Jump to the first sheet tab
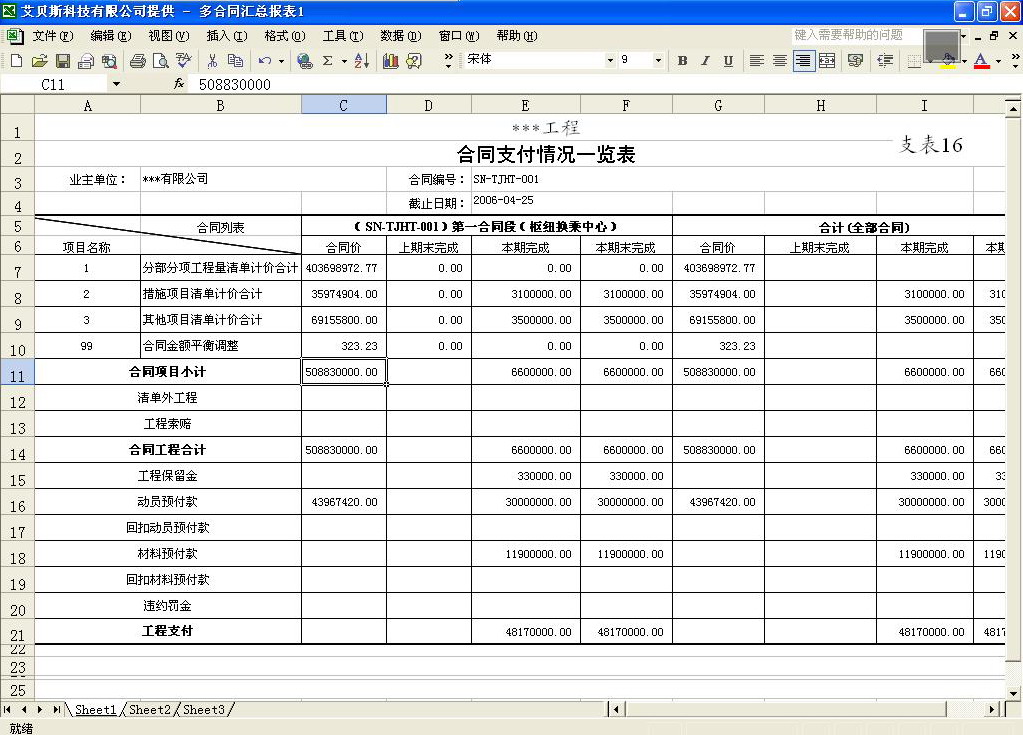The height and width of the screenshot is (735, 1023). 7,710
